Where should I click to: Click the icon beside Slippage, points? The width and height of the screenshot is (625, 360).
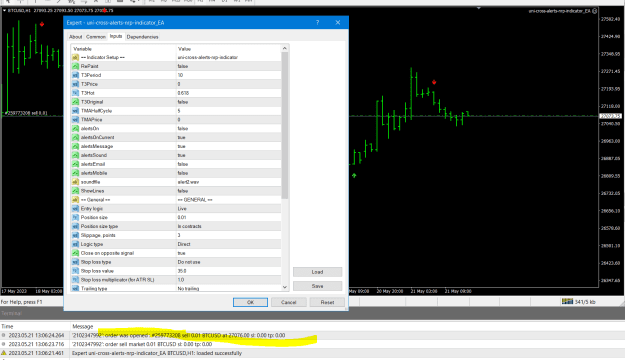coord(75,235)
